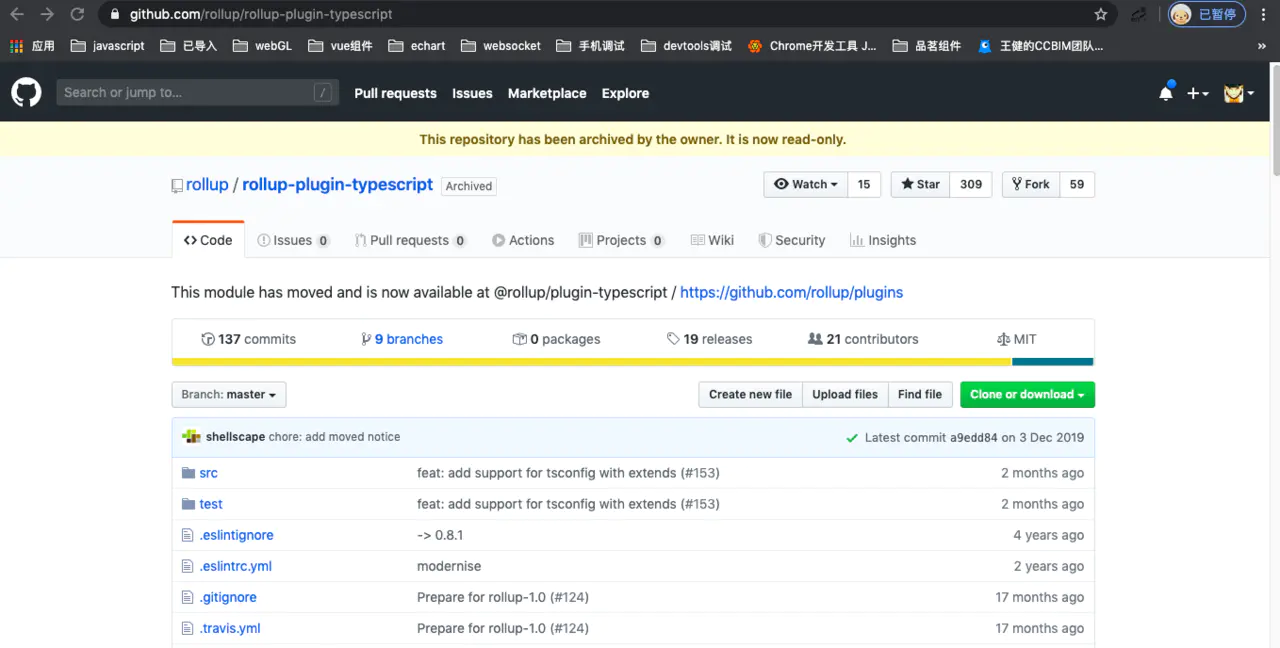View the 21 contributors

point(863,339)
